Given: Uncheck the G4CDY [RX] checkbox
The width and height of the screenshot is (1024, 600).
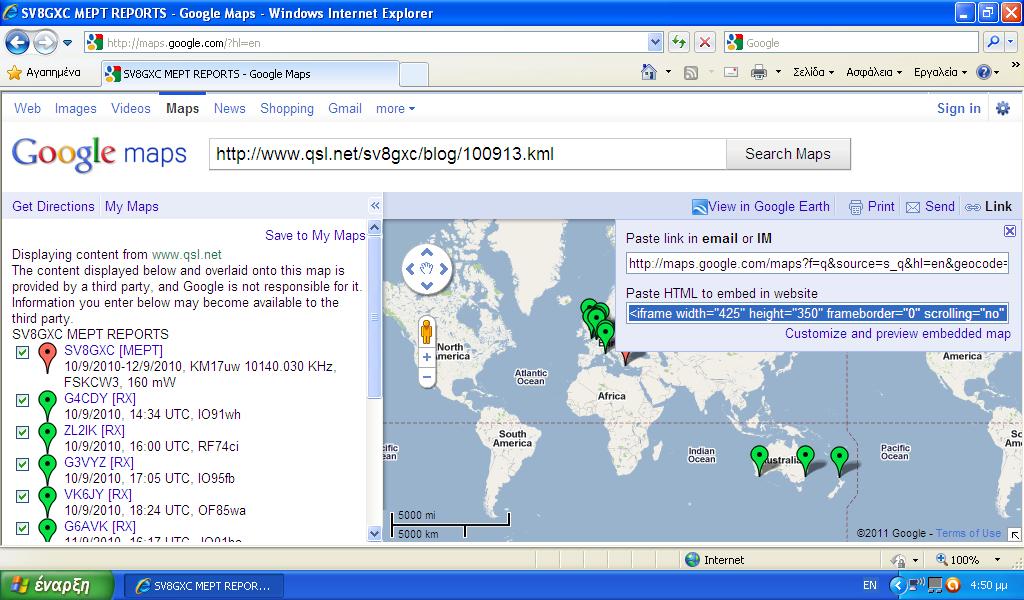Looking at the screenshot, I should 23,400.
